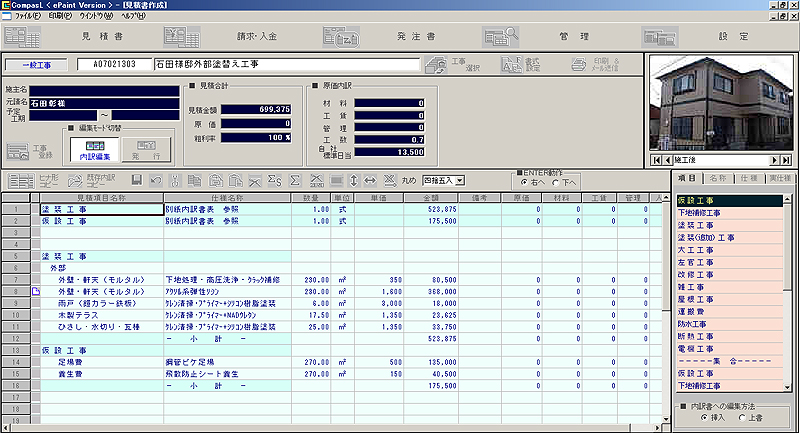Click the sigma total icon in toolbar
Image resolution: width=800 pixels, height=433 pixels.
click(x=295, y=180)
